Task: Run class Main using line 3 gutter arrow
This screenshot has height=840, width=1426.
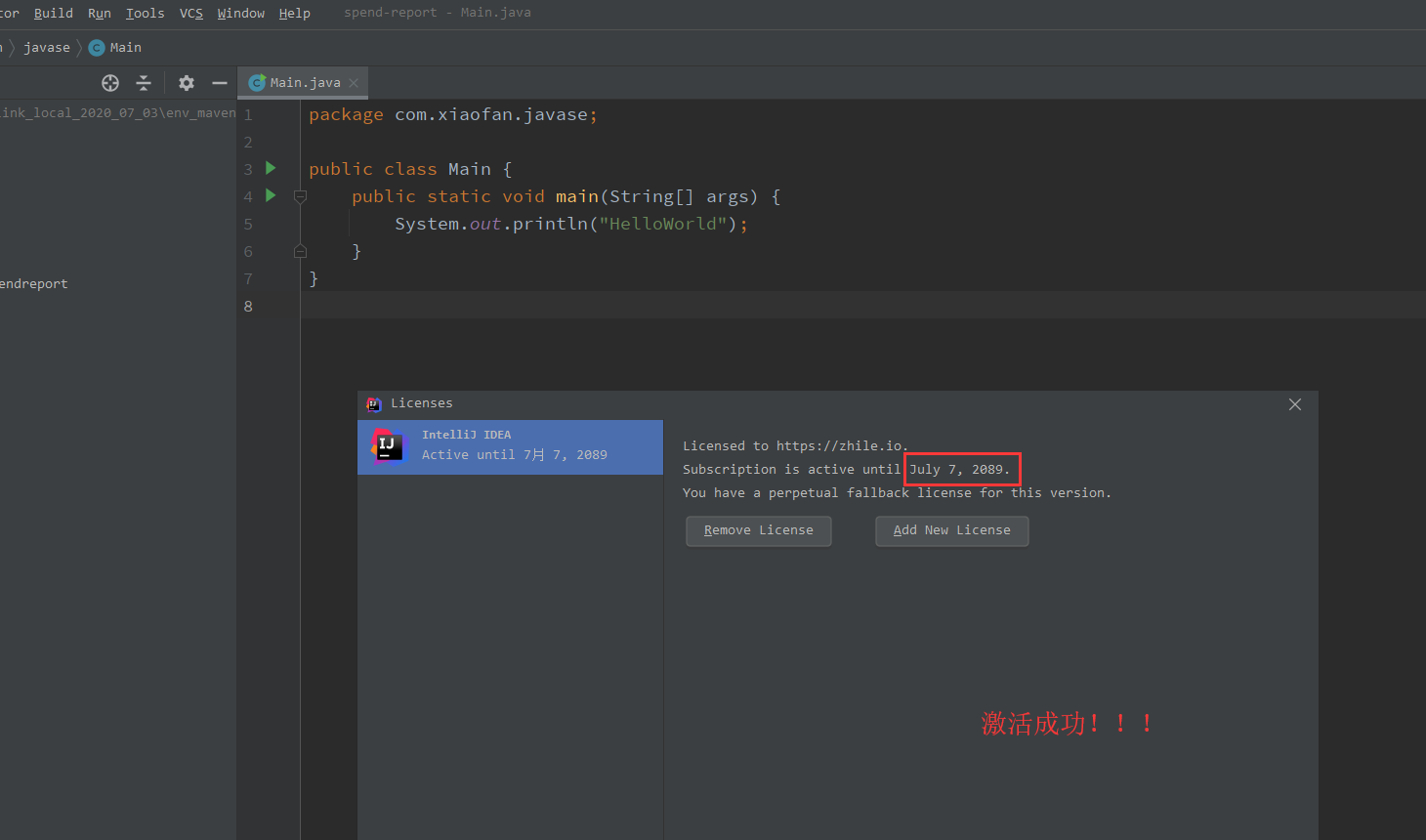Action: coord(271,168)
